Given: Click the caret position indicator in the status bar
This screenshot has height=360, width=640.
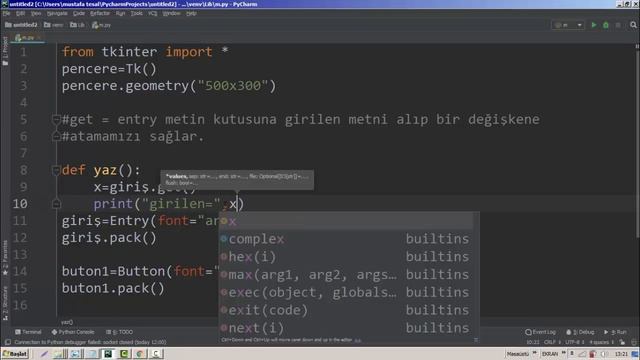Looking at the screenshot, I should coord(533,342).
